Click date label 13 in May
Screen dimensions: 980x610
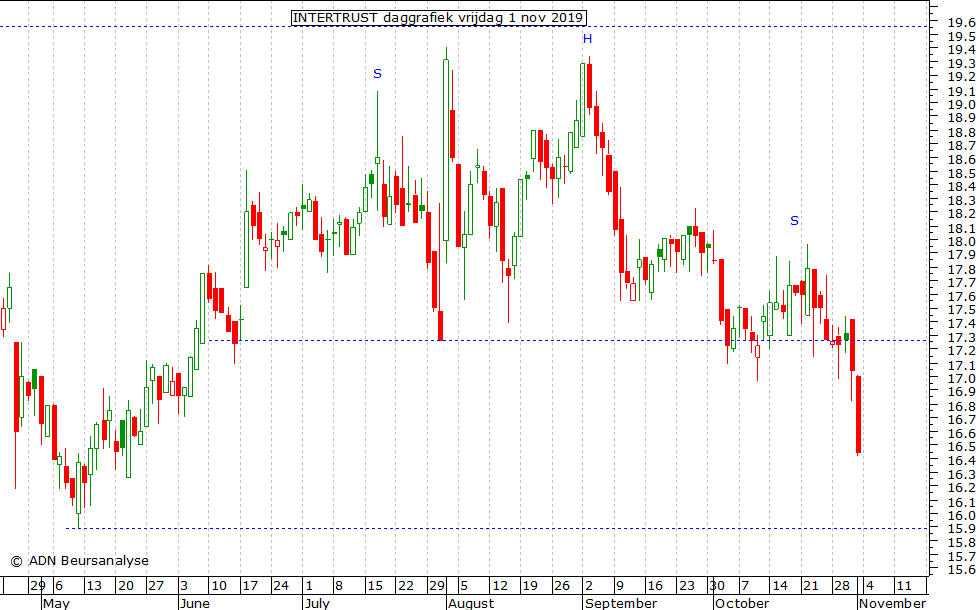tap(94, 586)
